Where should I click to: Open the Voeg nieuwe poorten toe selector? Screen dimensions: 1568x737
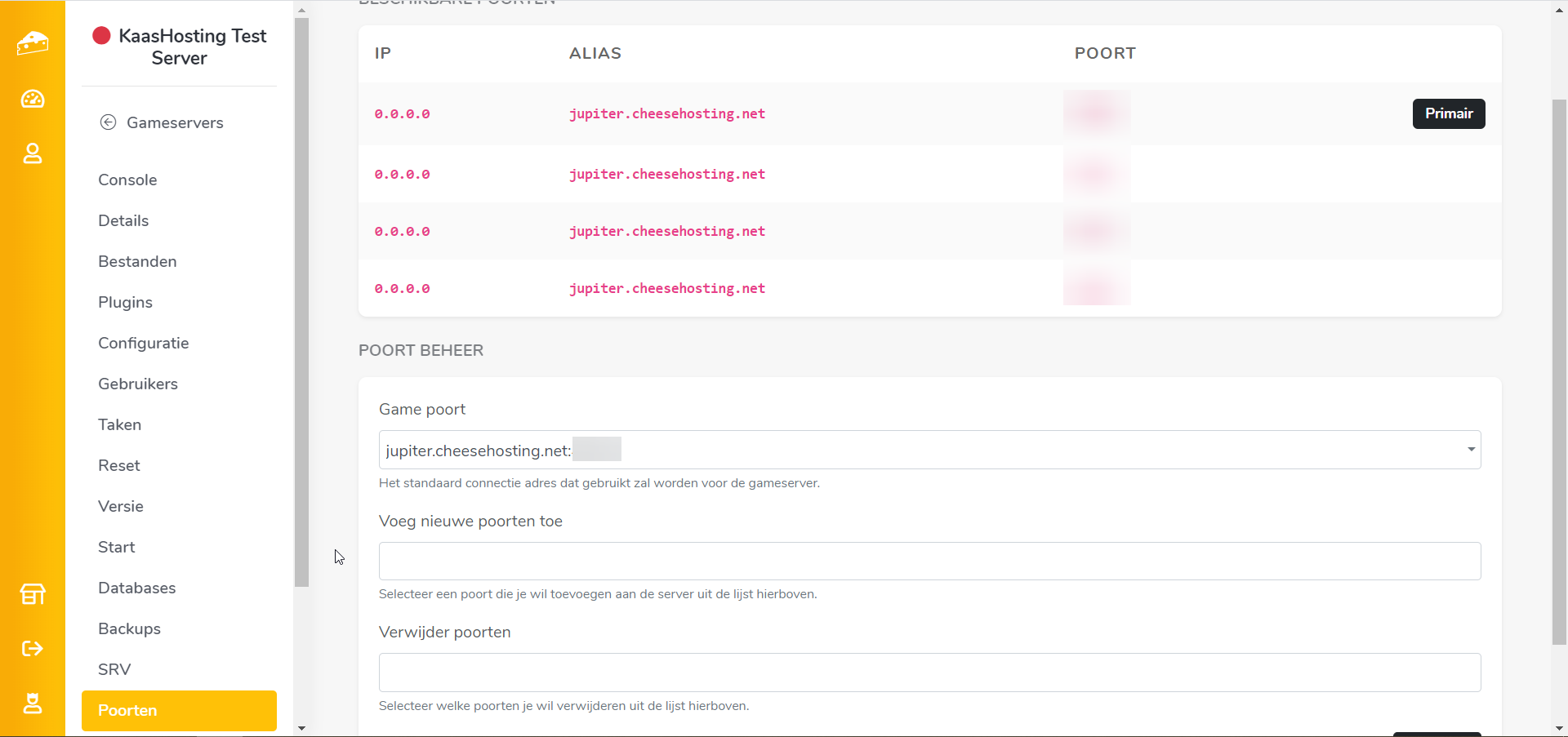tap(929, 562)
